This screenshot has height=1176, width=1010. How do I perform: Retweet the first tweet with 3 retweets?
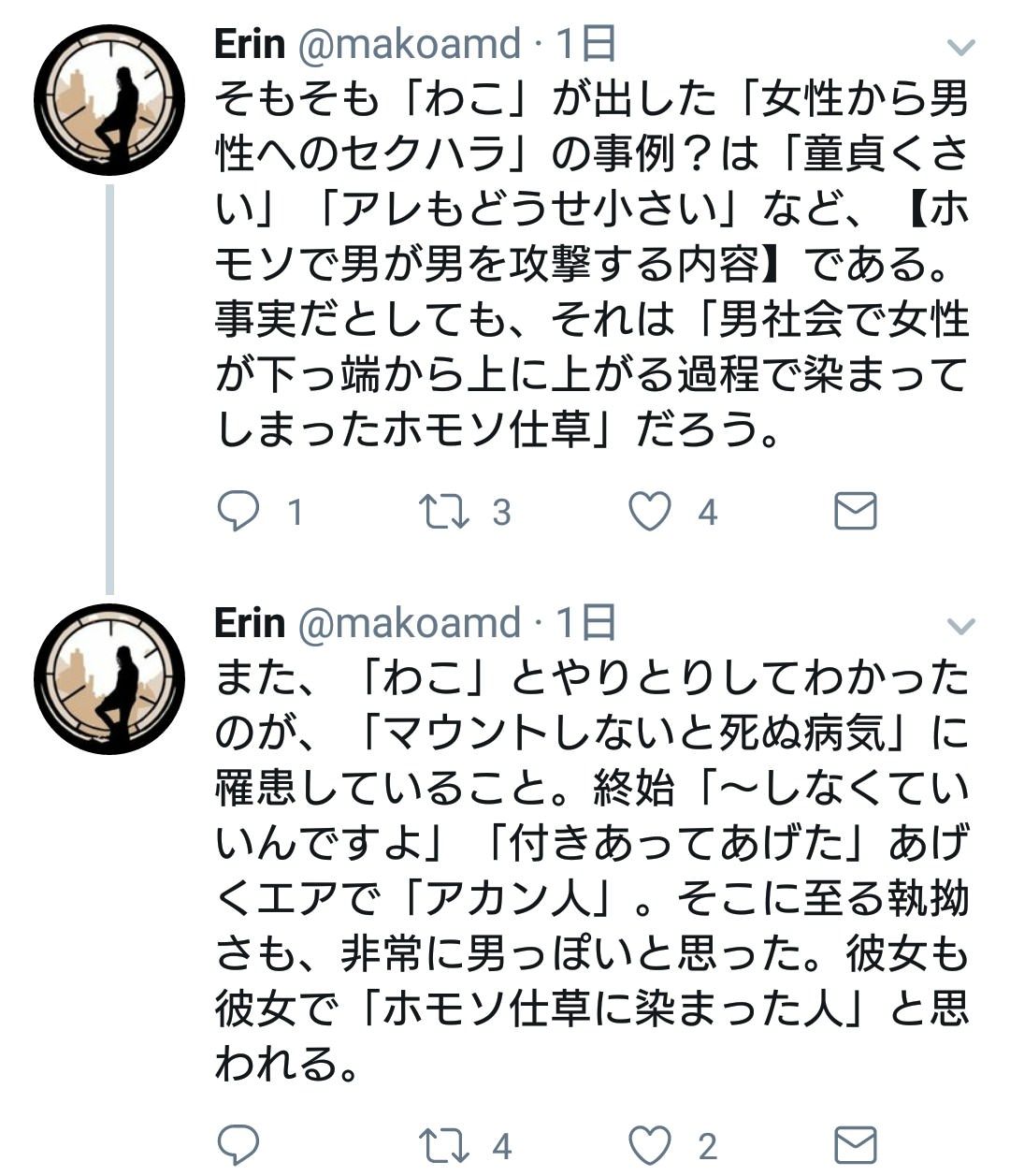pyautogui.click(x=443, y=512)
